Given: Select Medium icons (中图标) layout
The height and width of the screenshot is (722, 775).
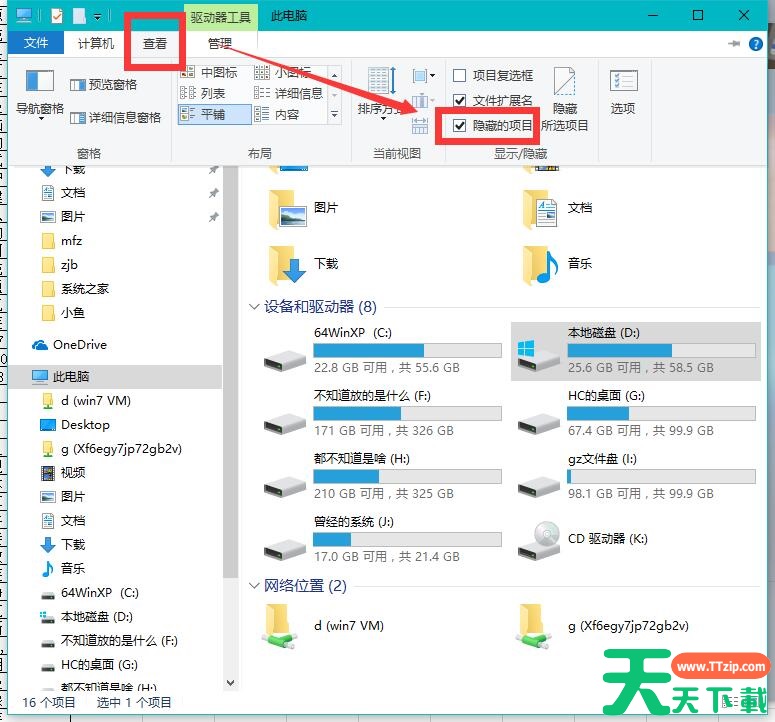Looking at the screenshot, I should (x=209, y=73).
